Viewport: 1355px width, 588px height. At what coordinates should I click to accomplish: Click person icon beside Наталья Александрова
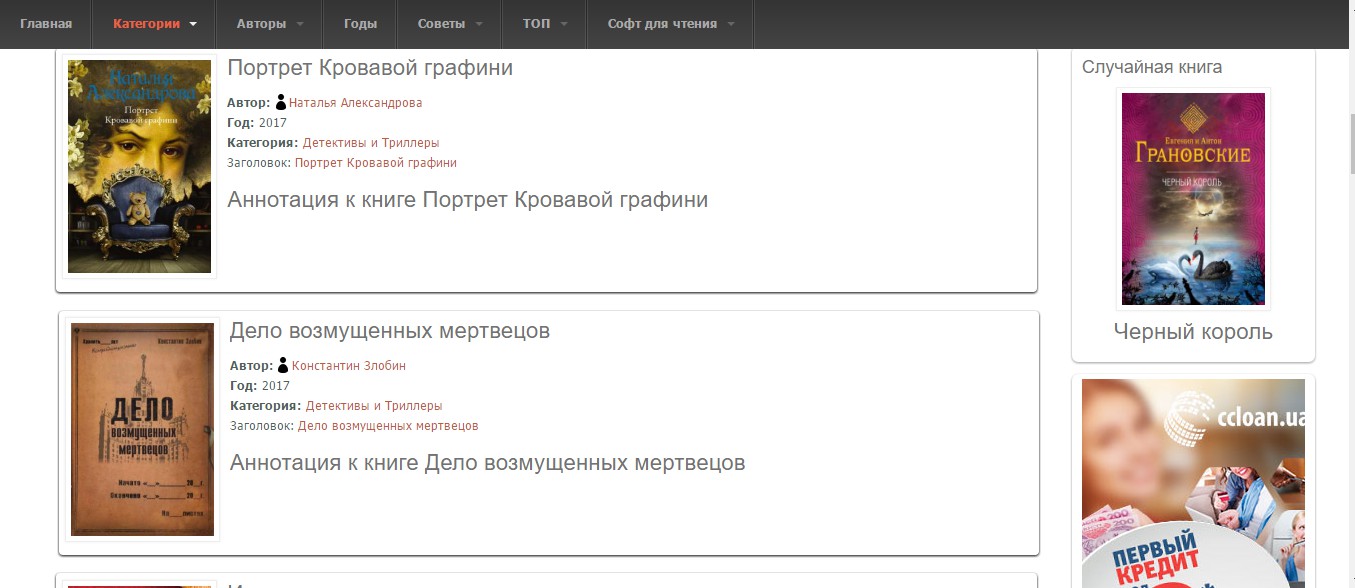[281, 102]
